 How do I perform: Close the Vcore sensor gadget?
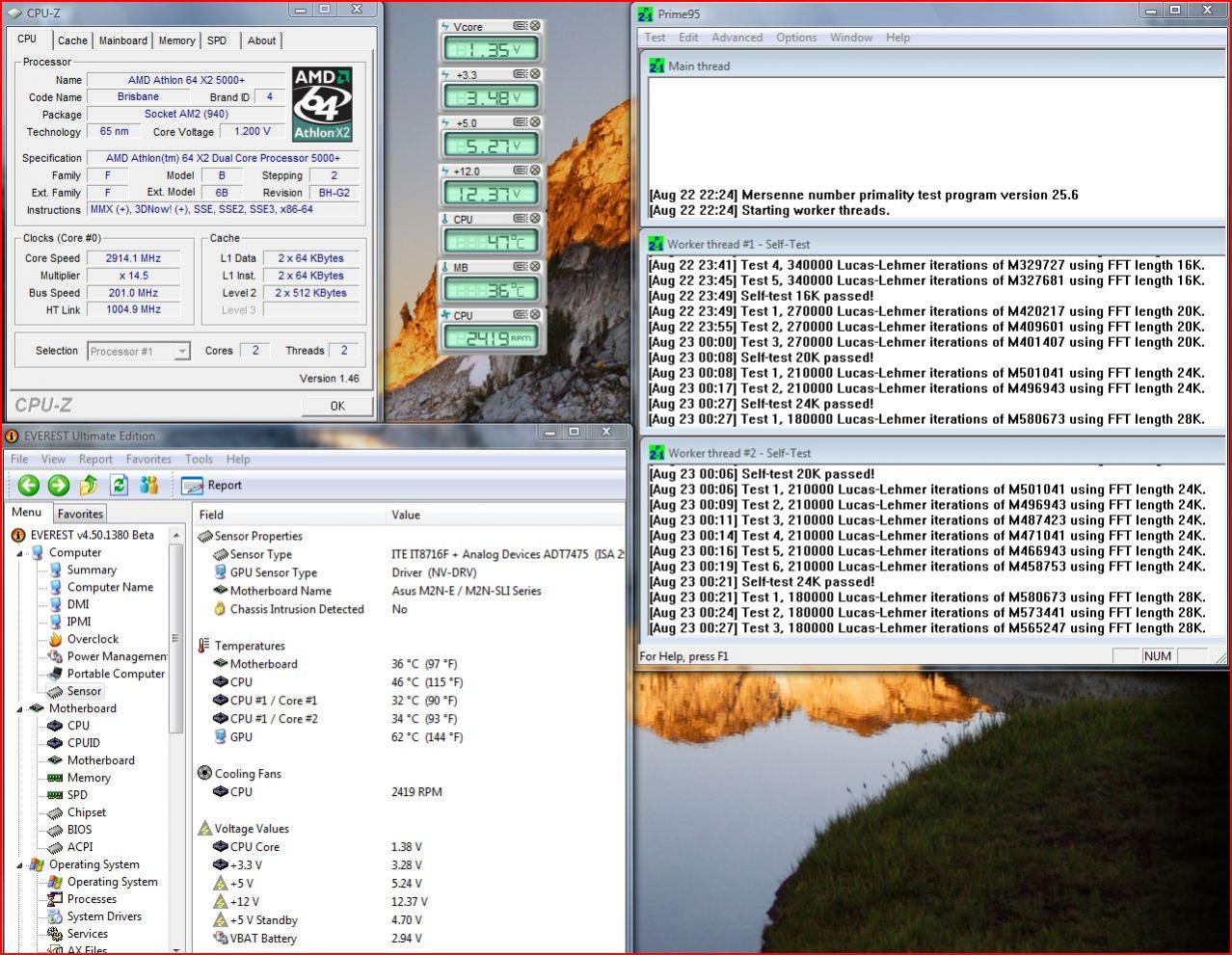click(535, 26)
